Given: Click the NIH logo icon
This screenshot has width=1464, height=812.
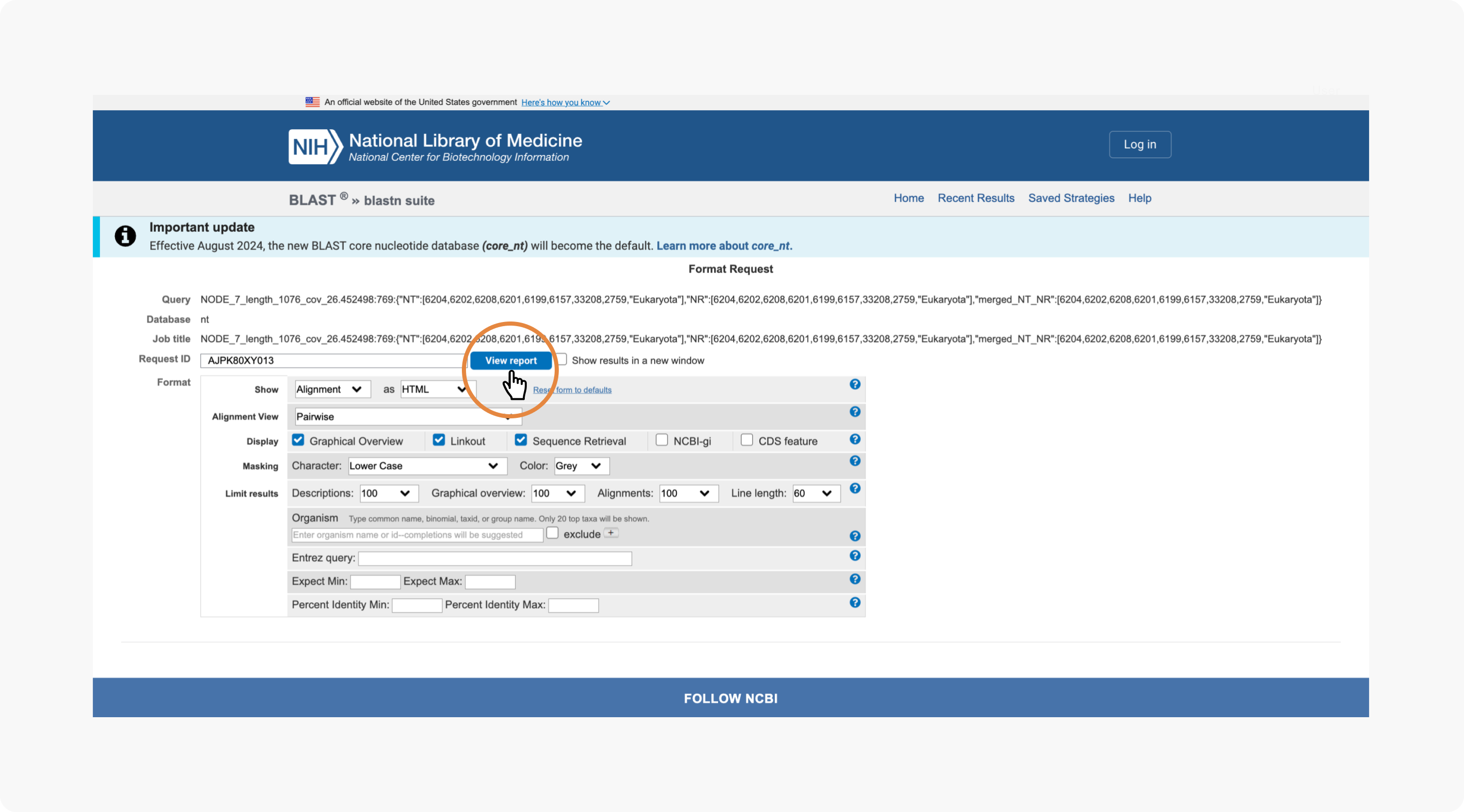Looking at the screenshot, I should (315, 147).
